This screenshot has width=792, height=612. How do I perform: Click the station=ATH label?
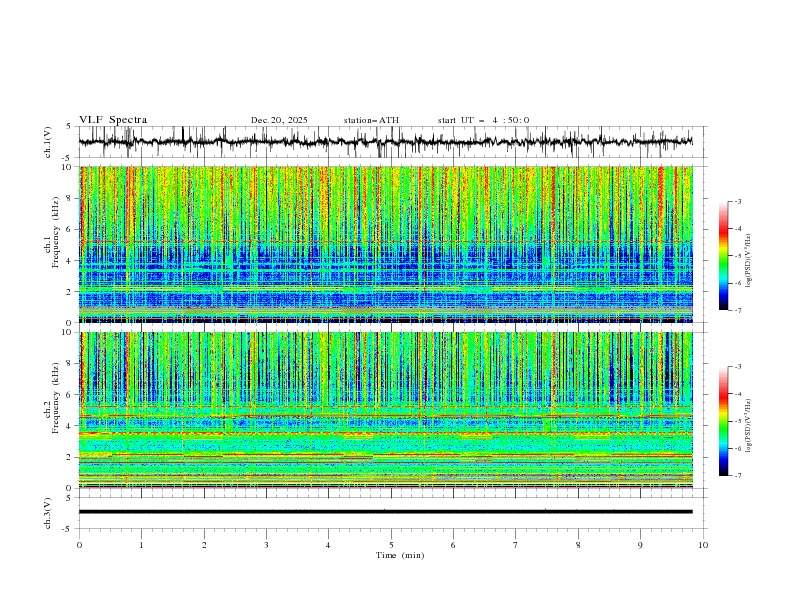371,120
